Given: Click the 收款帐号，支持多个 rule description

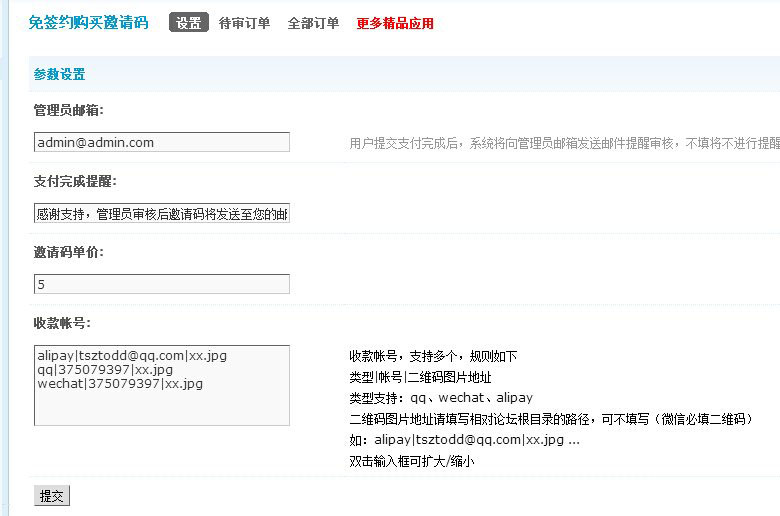Looking at the screenshot, I should pos(432,356).
